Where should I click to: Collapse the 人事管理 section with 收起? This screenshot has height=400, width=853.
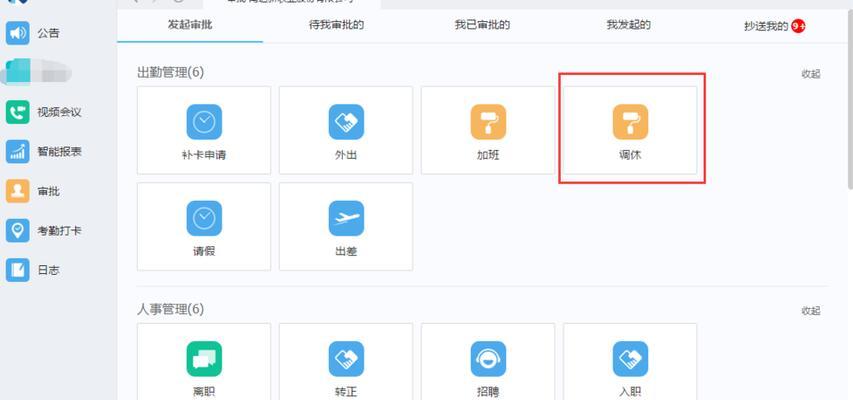click(x=811, y=311)
